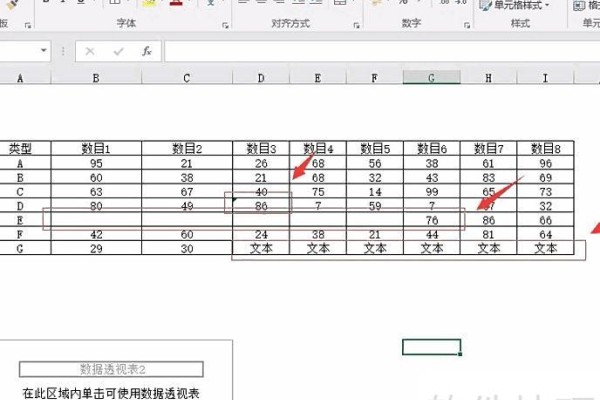Select cell 14 in the 数目5 column

[x=375, y=192]
